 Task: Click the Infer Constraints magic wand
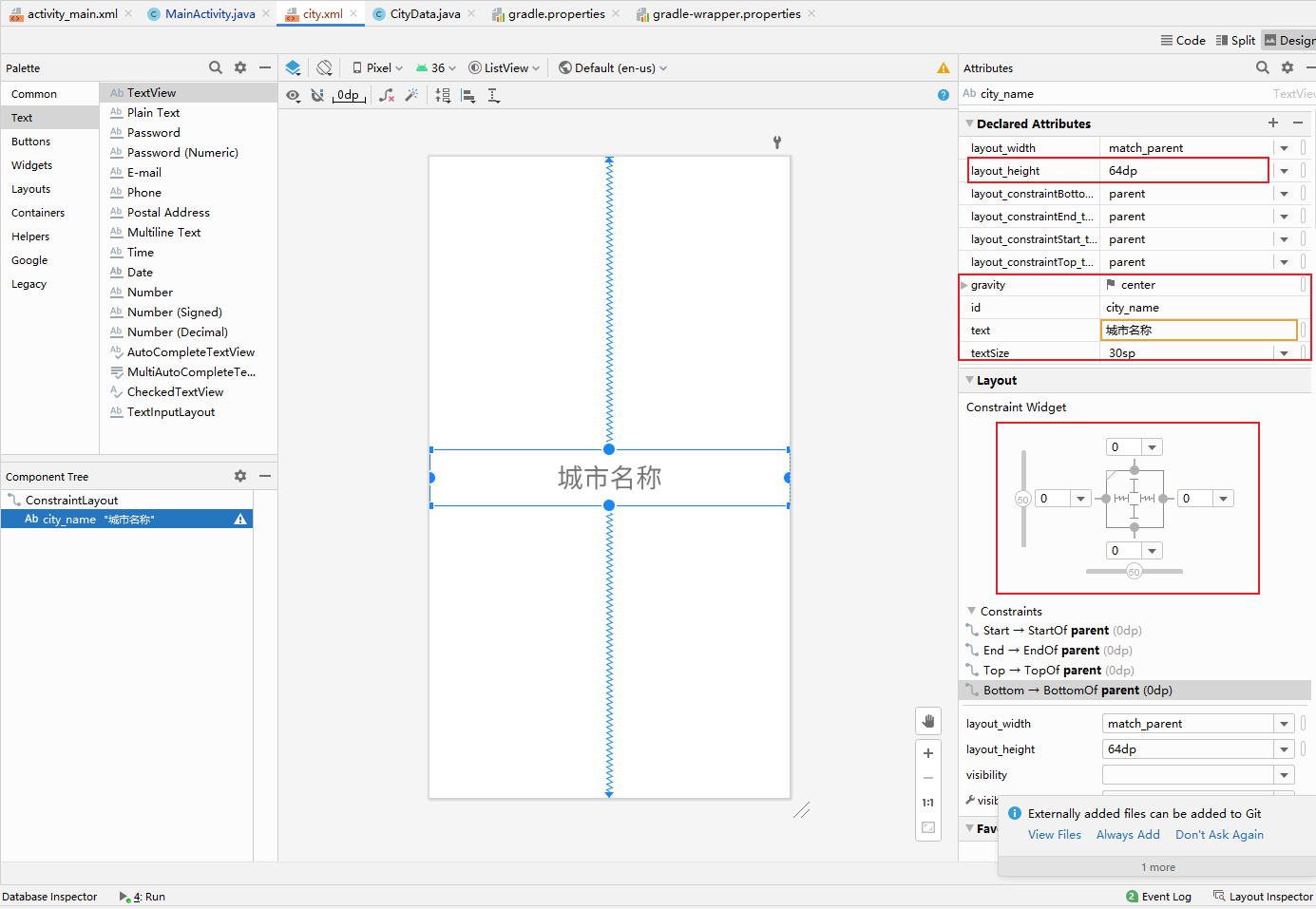click(x=411, y=95)
